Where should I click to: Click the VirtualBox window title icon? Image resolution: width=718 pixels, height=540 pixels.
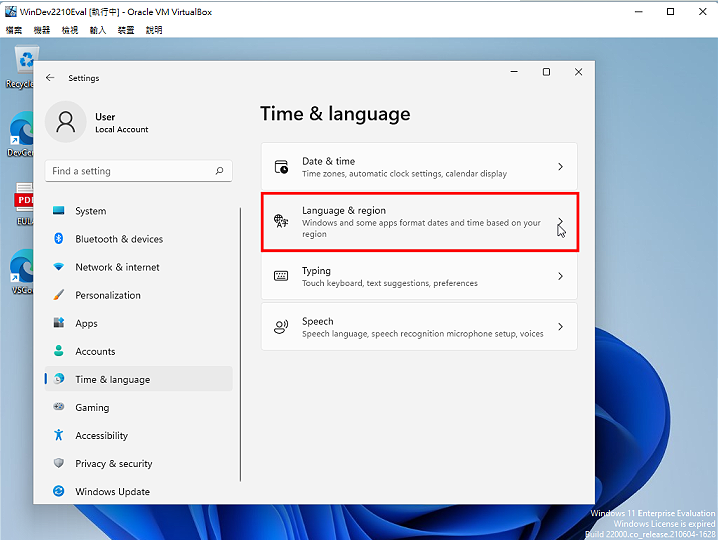[x=11, y=11]
